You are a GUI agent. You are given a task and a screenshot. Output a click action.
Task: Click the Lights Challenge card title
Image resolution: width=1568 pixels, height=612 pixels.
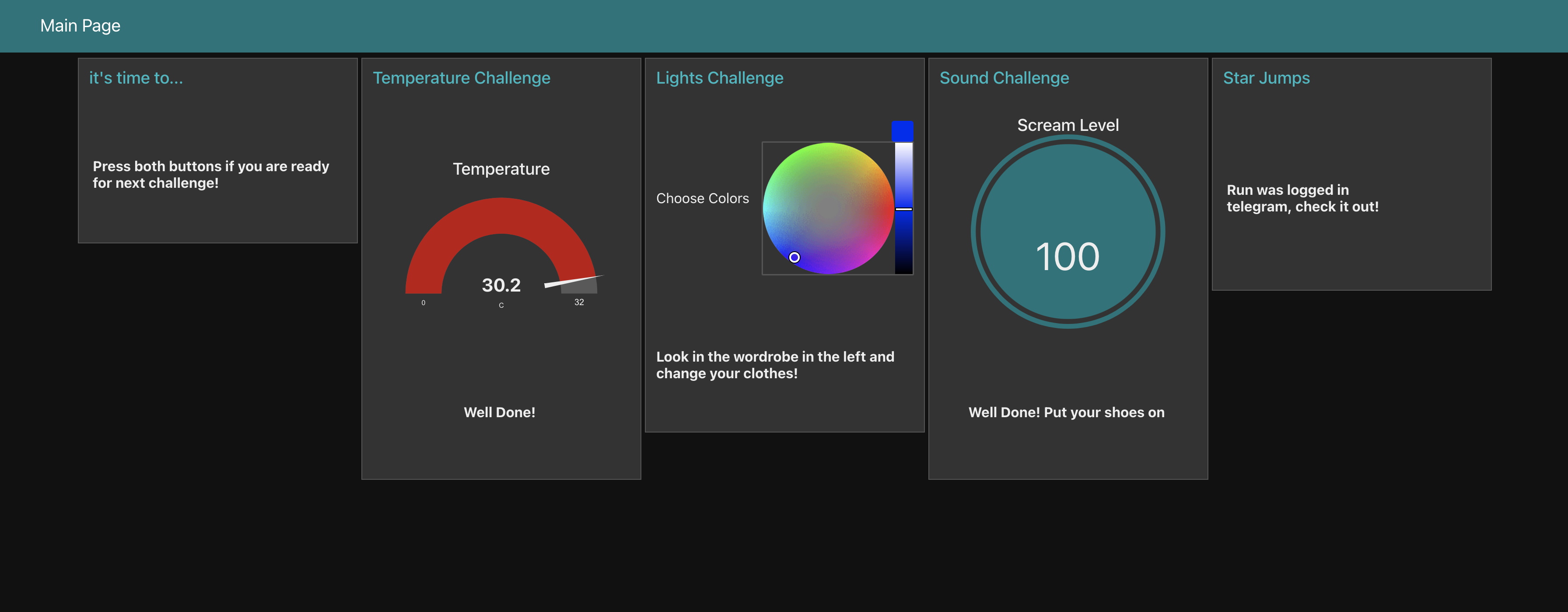coord(719,78)
